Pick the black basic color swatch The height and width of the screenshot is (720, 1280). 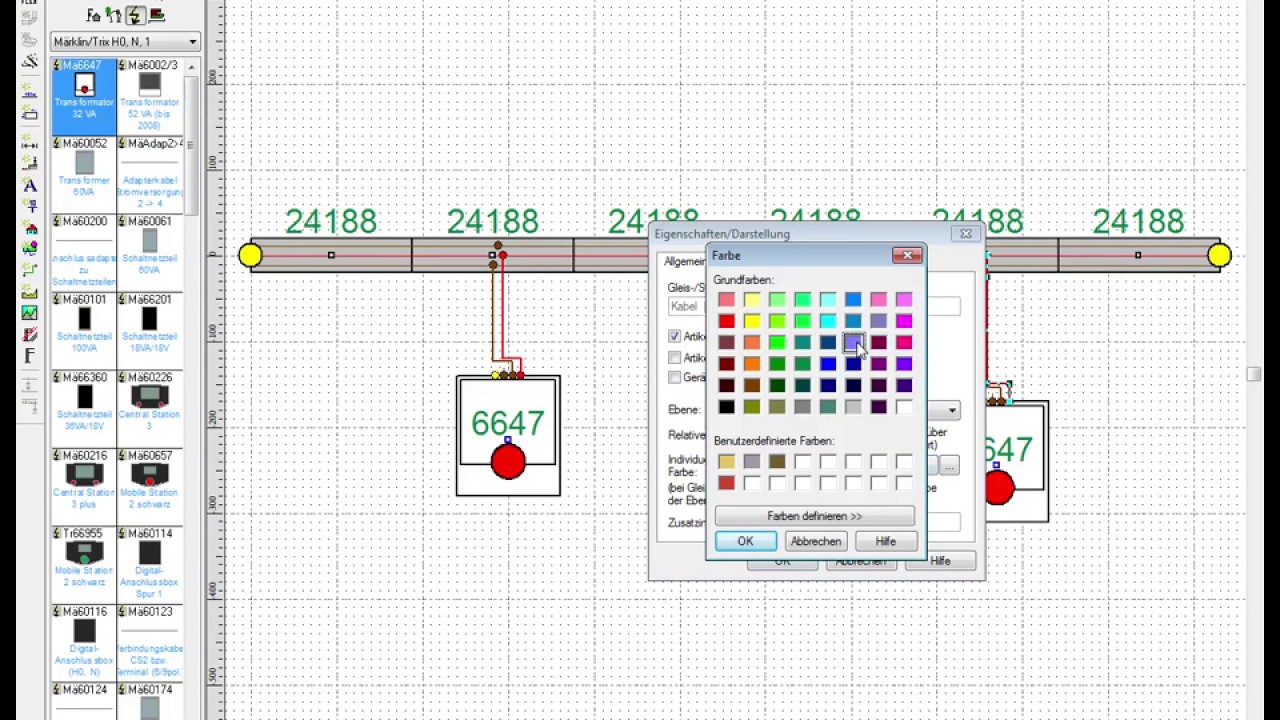pos(726,407)
